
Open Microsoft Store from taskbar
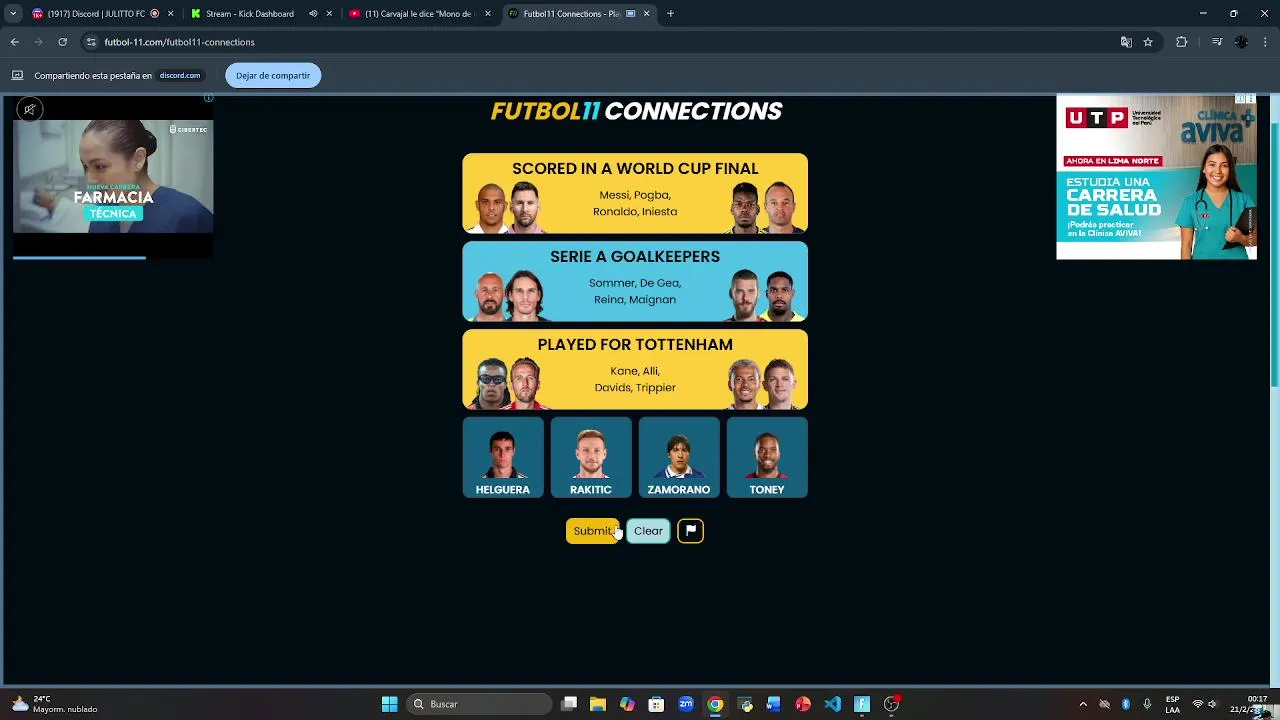click(656, 704)
